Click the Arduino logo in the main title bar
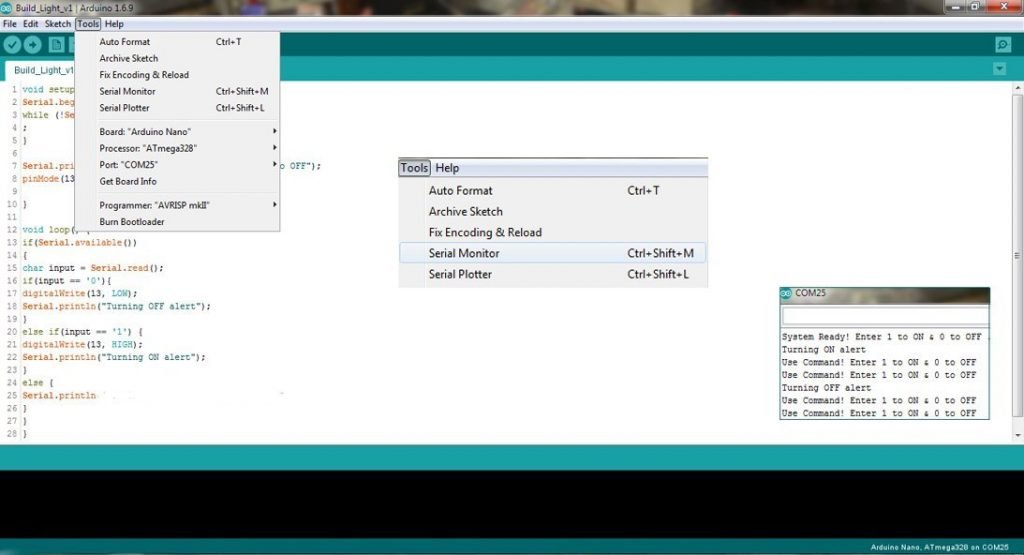The image size is (1024, 555). pos(6,7)
